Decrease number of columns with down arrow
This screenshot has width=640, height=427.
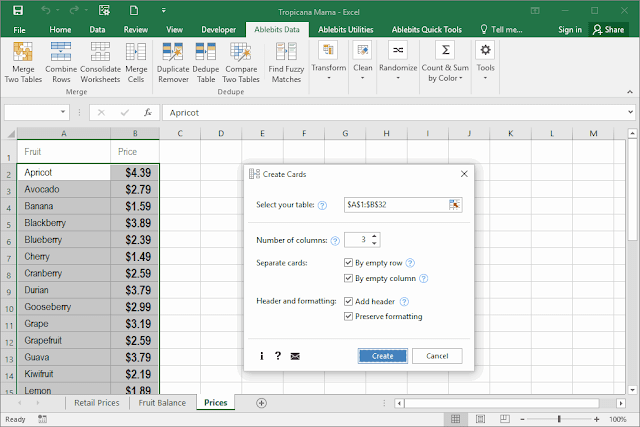click(x=374, y=243)
